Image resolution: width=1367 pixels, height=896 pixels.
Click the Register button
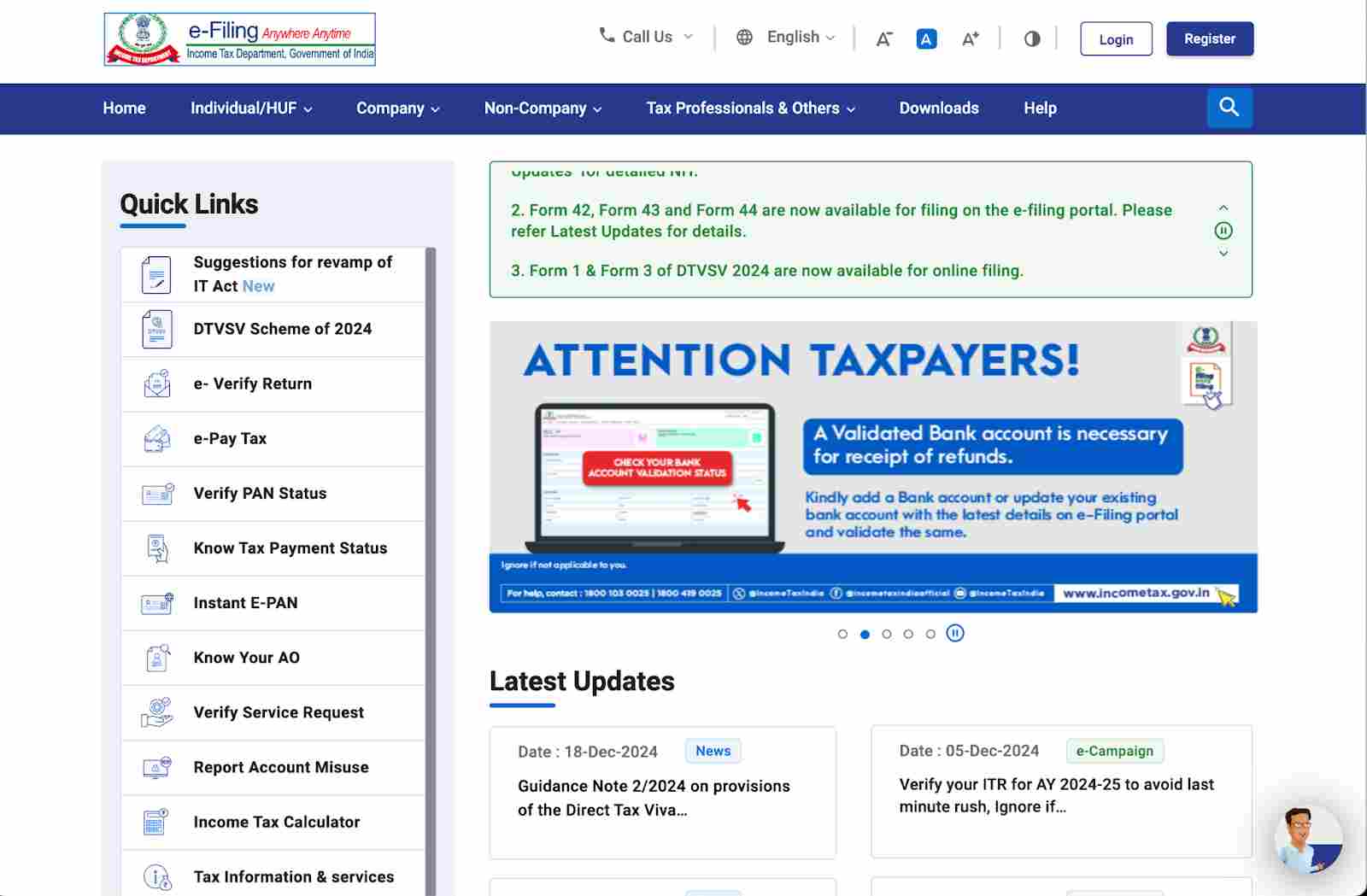pyautogui.click(x=1210, y=39)
